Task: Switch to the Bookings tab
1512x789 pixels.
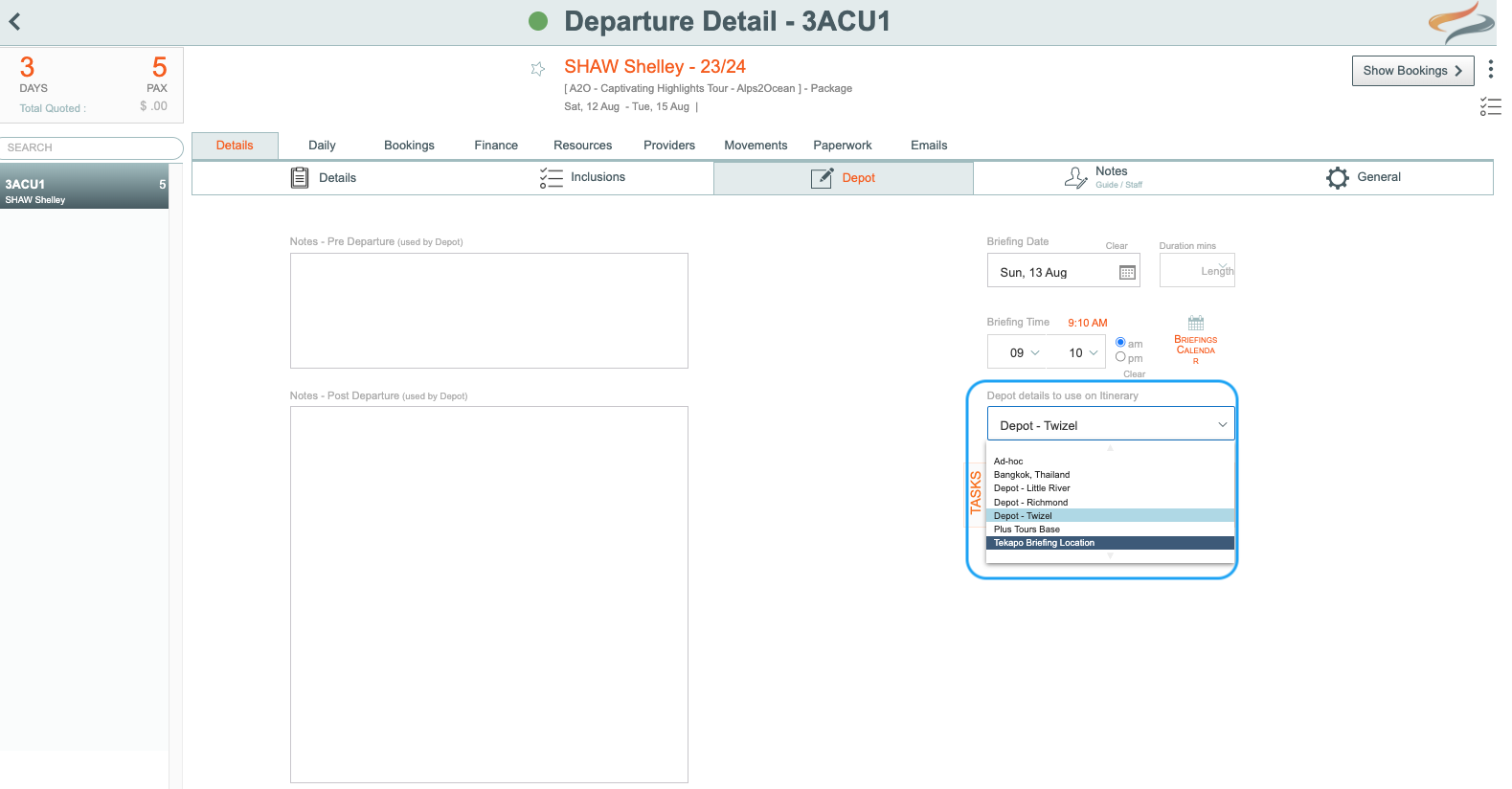Action: [x=409, y=146]
